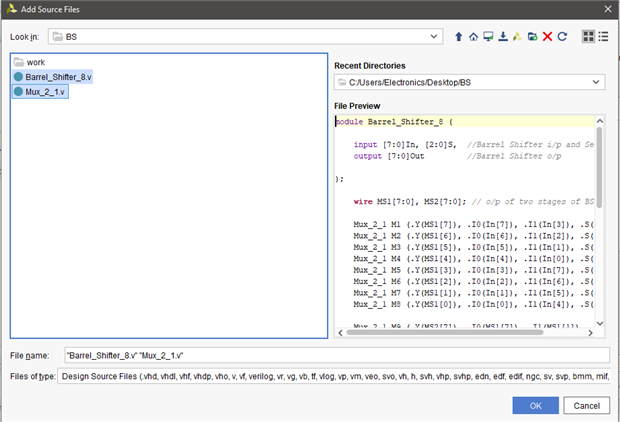Switch to icon grid view
Viewport: 620px width, 422px height.
click(x=588, y=36)
